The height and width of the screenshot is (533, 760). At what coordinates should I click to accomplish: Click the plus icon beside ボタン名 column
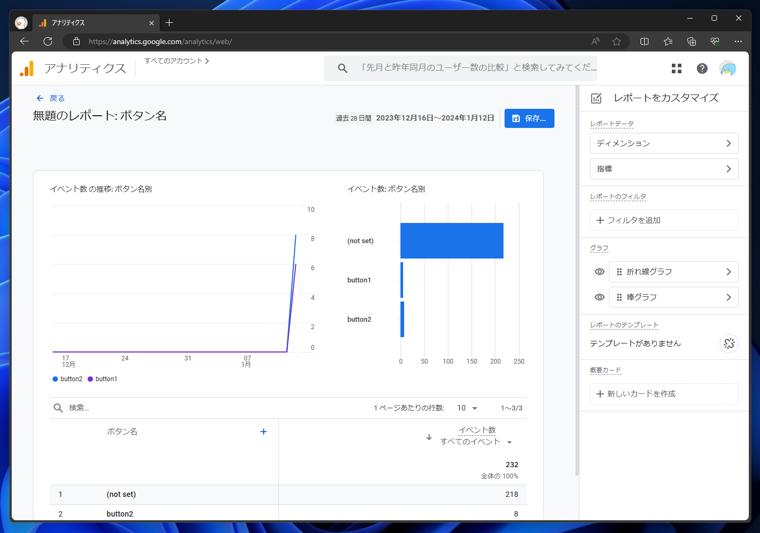(264, 431)
